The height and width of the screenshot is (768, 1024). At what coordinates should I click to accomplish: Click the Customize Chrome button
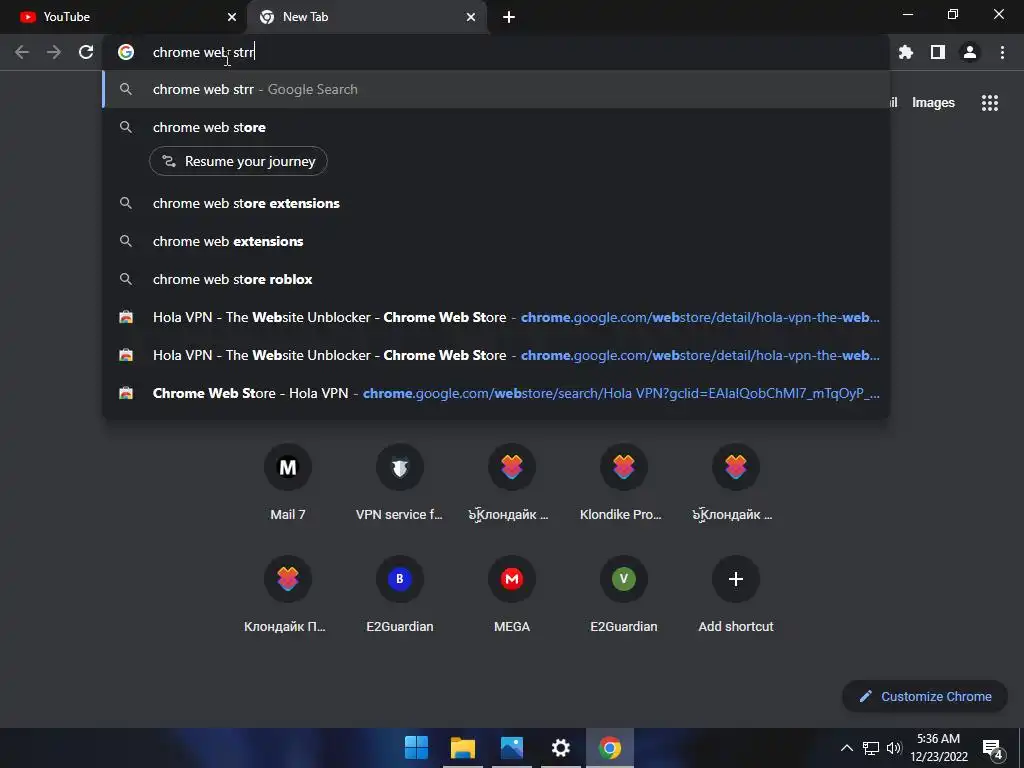925,696
